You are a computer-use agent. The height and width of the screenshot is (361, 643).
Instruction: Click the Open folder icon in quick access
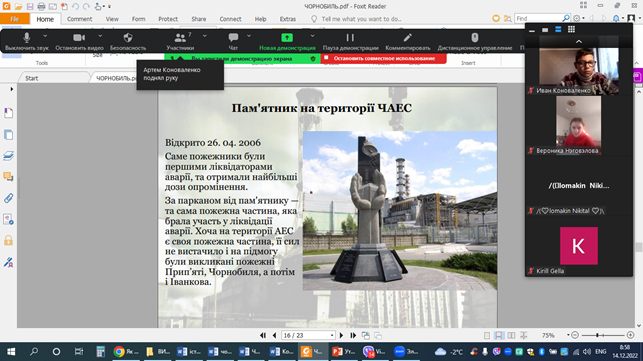[x=18, y=6]
